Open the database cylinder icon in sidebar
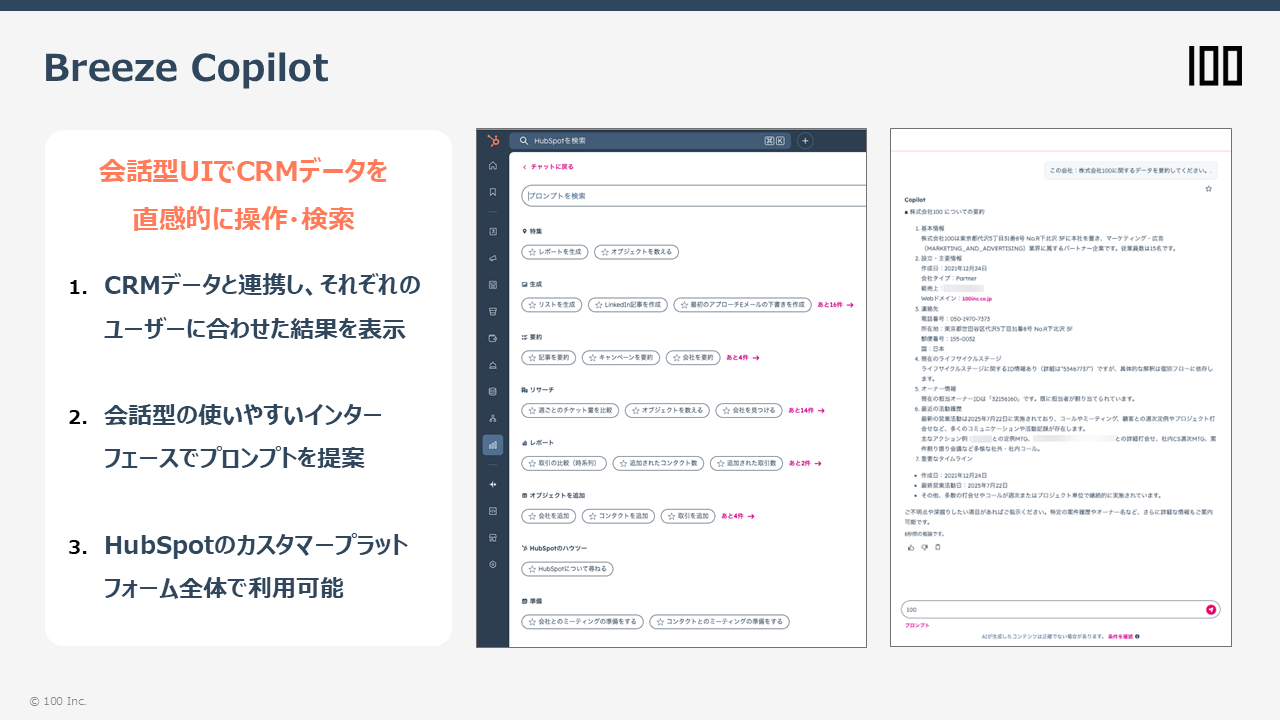Screen dimensions: 1280x720 pyautogui.click(x=492, y=391)
